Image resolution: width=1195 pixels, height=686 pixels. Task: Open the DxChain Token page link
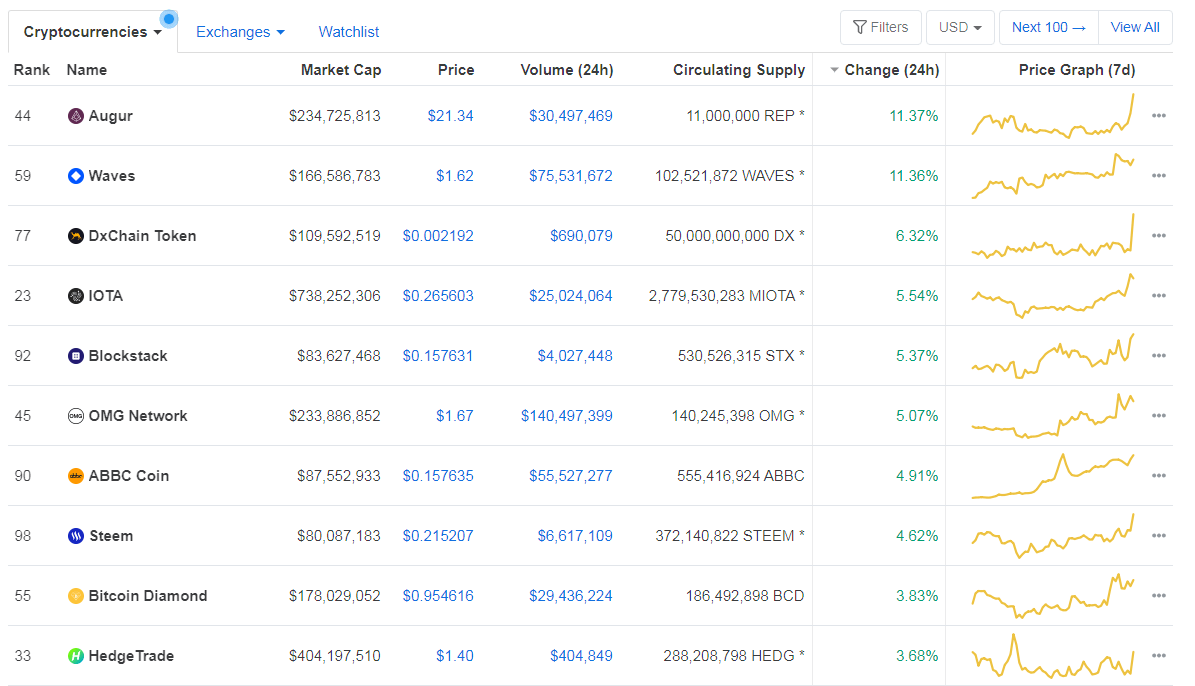(143, 236)
